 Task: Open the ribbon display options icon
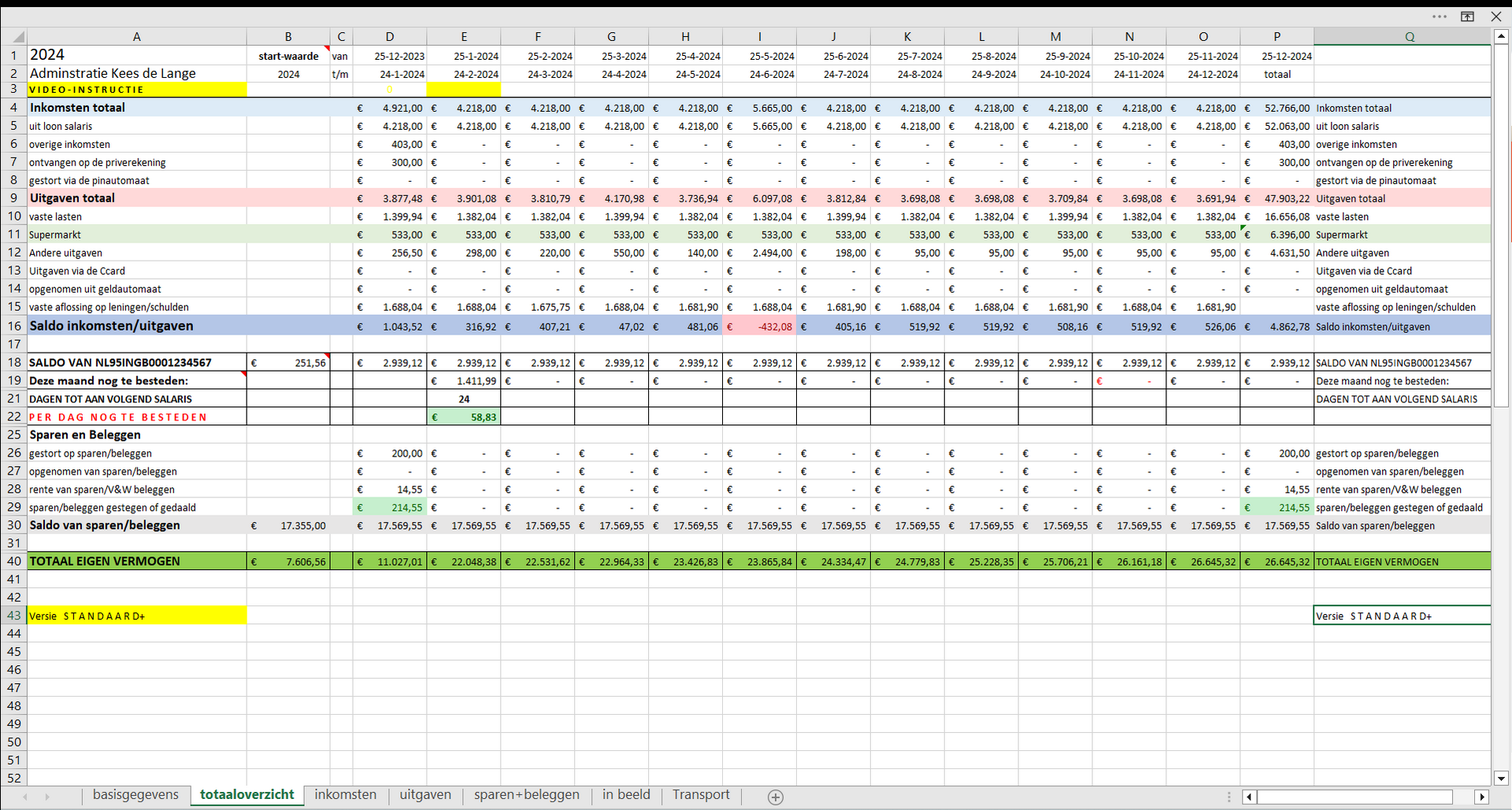click(x=1467, y=17)
